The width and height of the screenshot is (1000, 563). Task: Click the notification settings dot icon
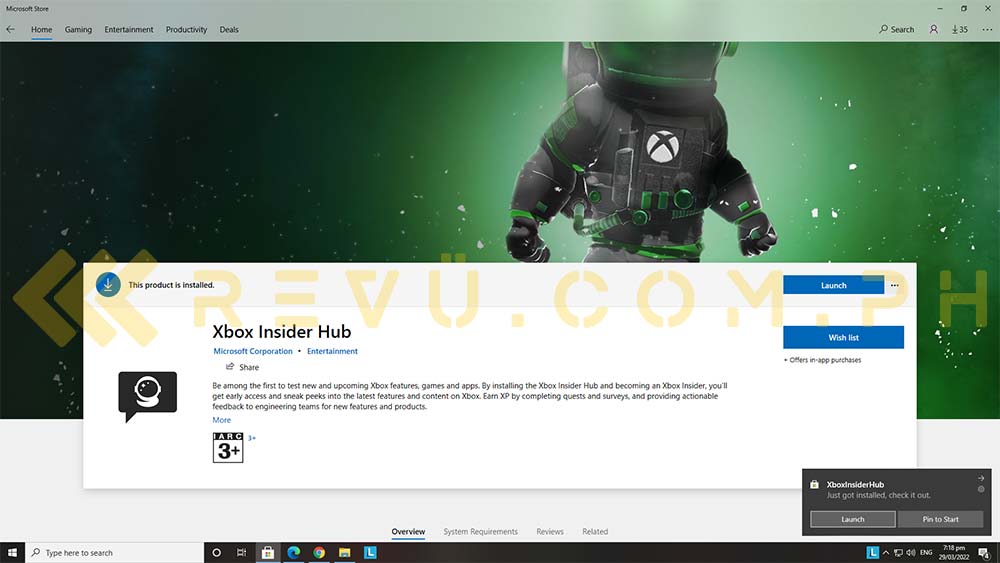pyautogui.click(x=981, y=490)
